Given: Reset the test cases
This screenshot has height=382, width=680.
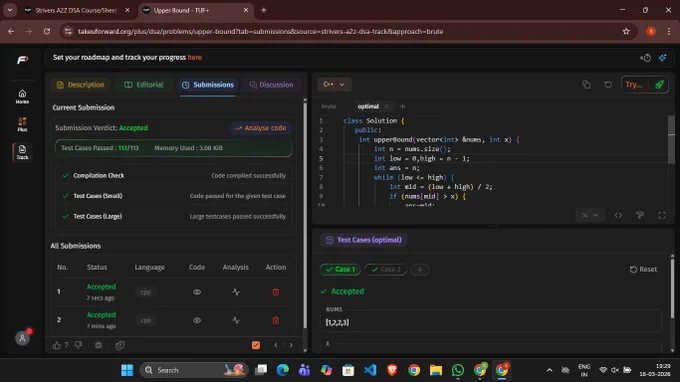Looking at the screenshot, I should 643,269.
